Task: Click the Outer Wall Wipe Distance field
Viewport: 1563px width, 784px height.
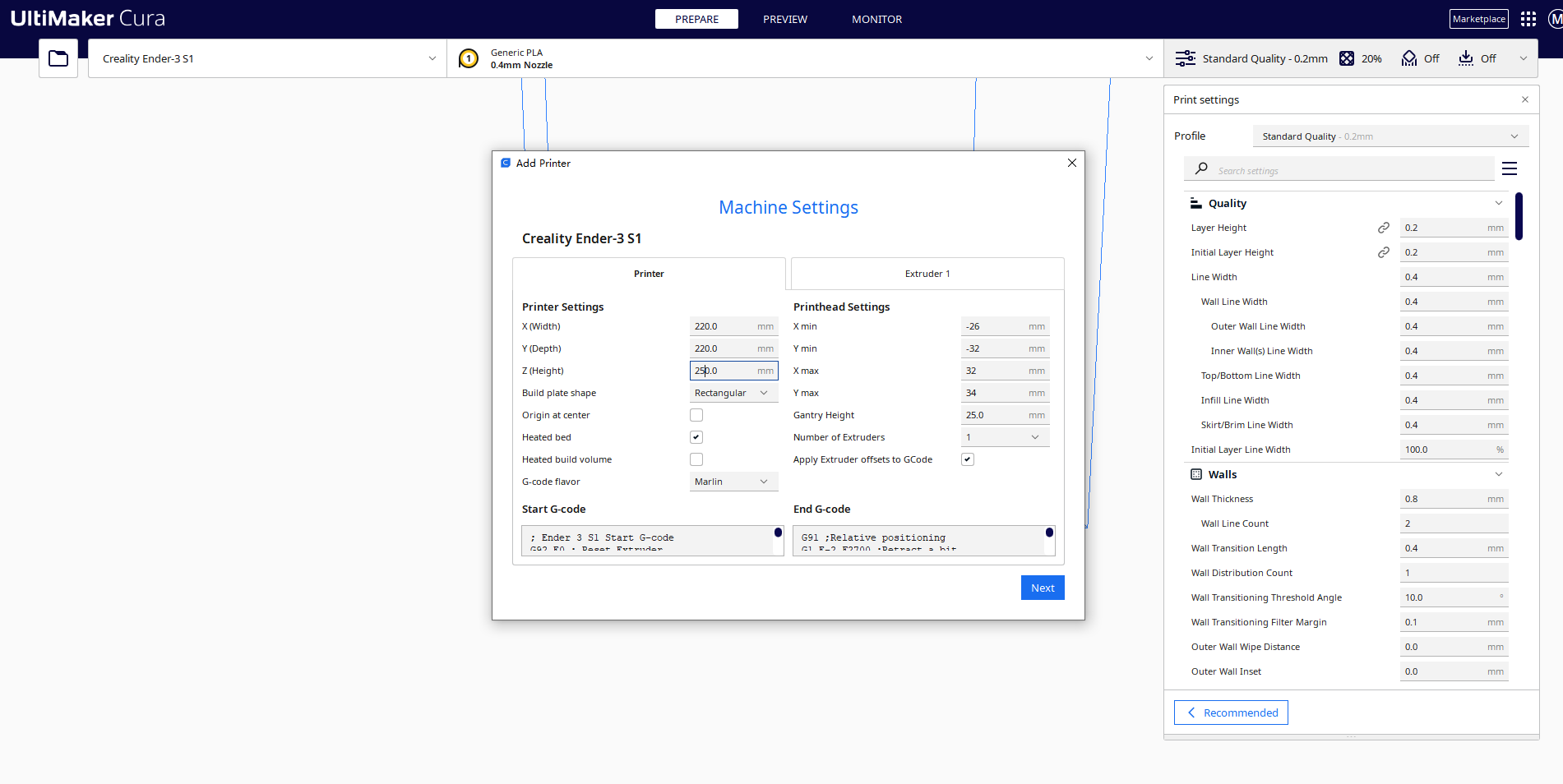Action: click(x=1454, y=647)
